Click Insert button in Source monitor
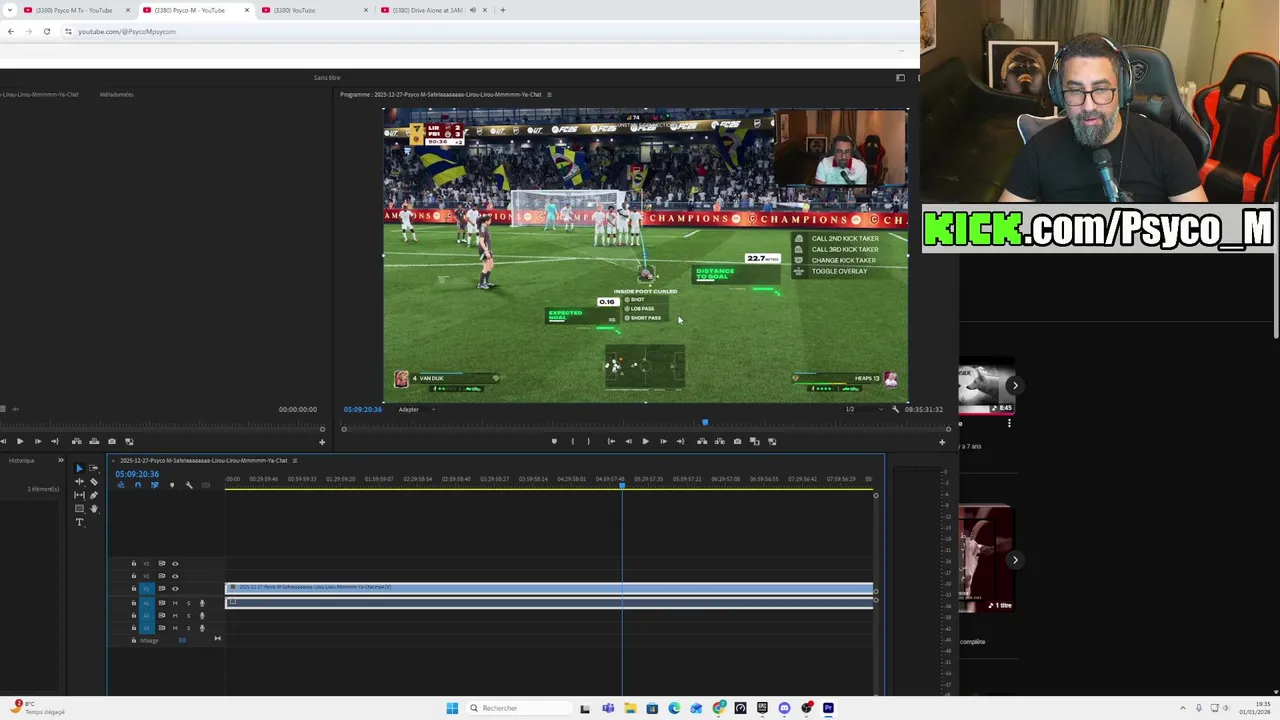Viewport: 1280px width, 720px height. 77,441
